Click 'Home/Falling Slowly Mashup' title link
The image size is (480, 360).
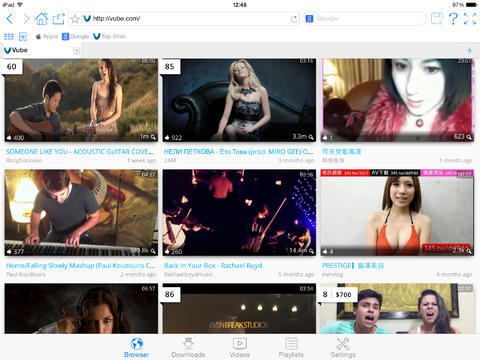[x=80, y=266]
